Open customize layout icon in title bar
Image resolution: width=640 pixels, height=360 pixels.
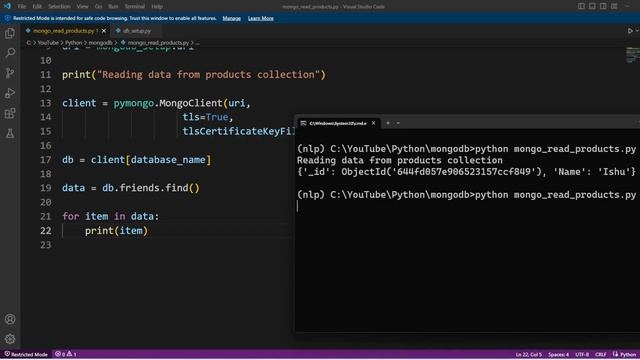(614, 6)
